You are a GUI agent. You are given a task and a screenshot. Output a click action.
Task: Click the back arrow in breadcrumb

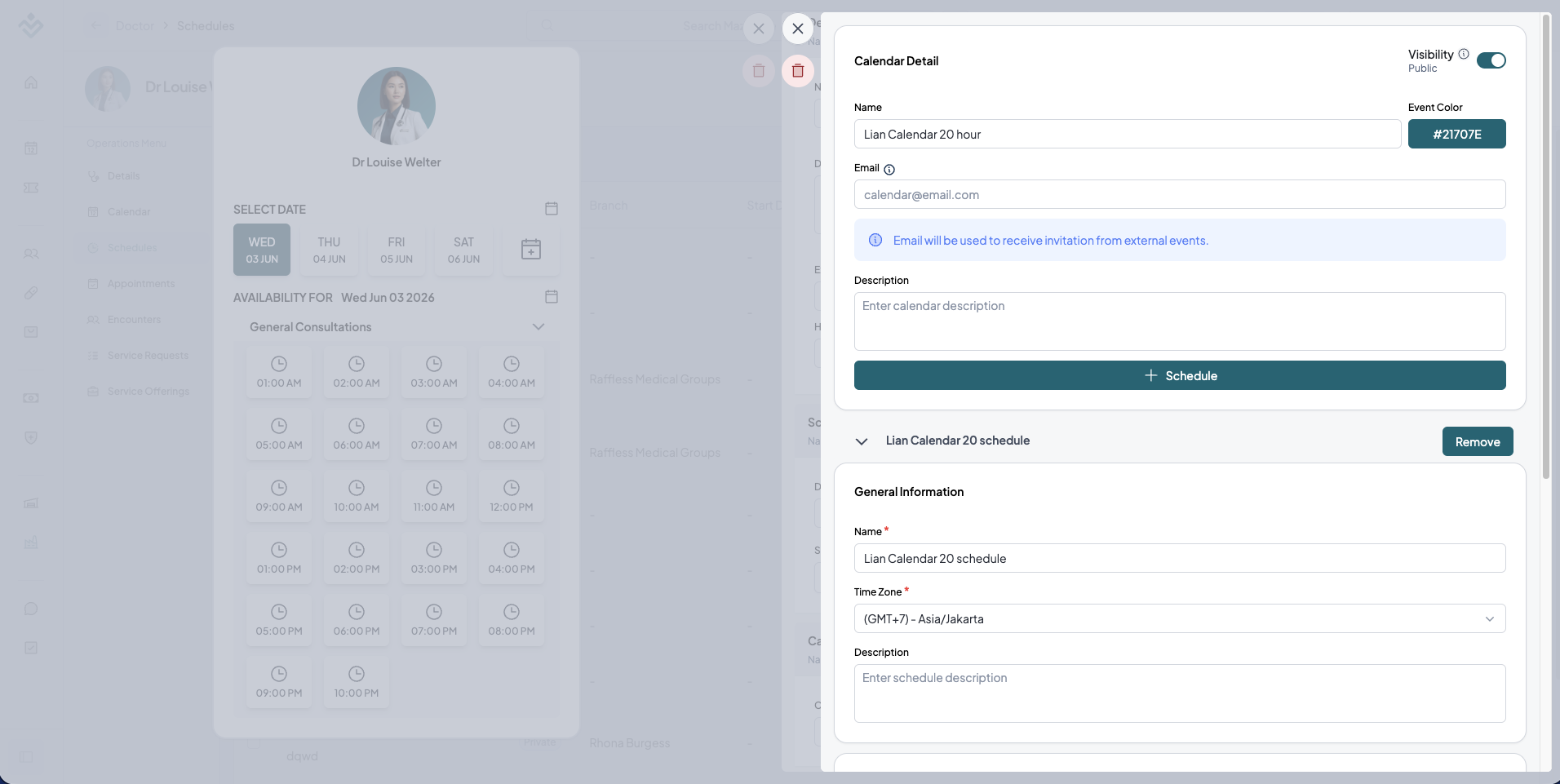(x=95, y=25)
